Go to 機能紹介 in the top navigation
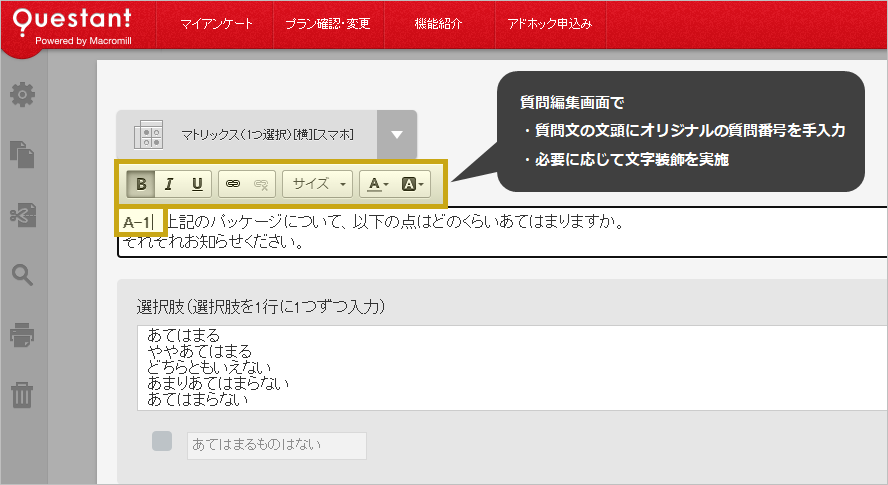 [x=438, y=23]
